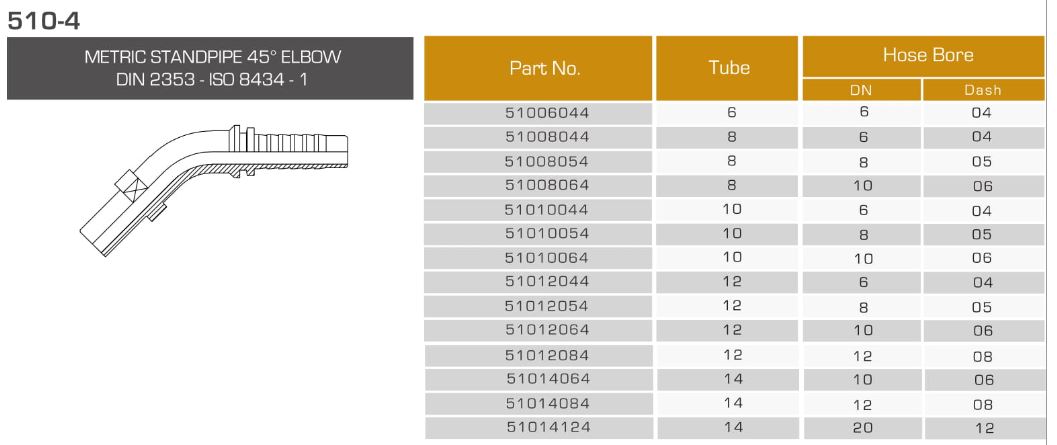
Task: Select part number 51010044
Action: [547, 209]
